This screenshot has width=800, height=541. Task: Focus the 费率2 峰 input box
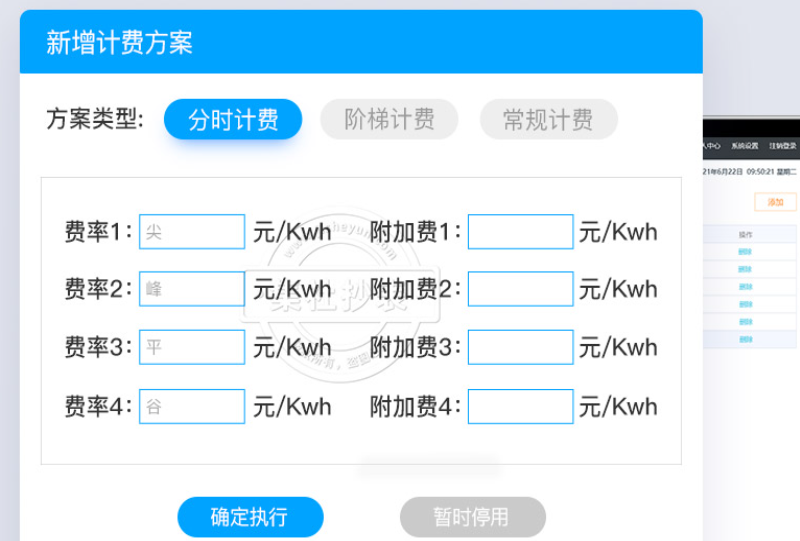192,289
